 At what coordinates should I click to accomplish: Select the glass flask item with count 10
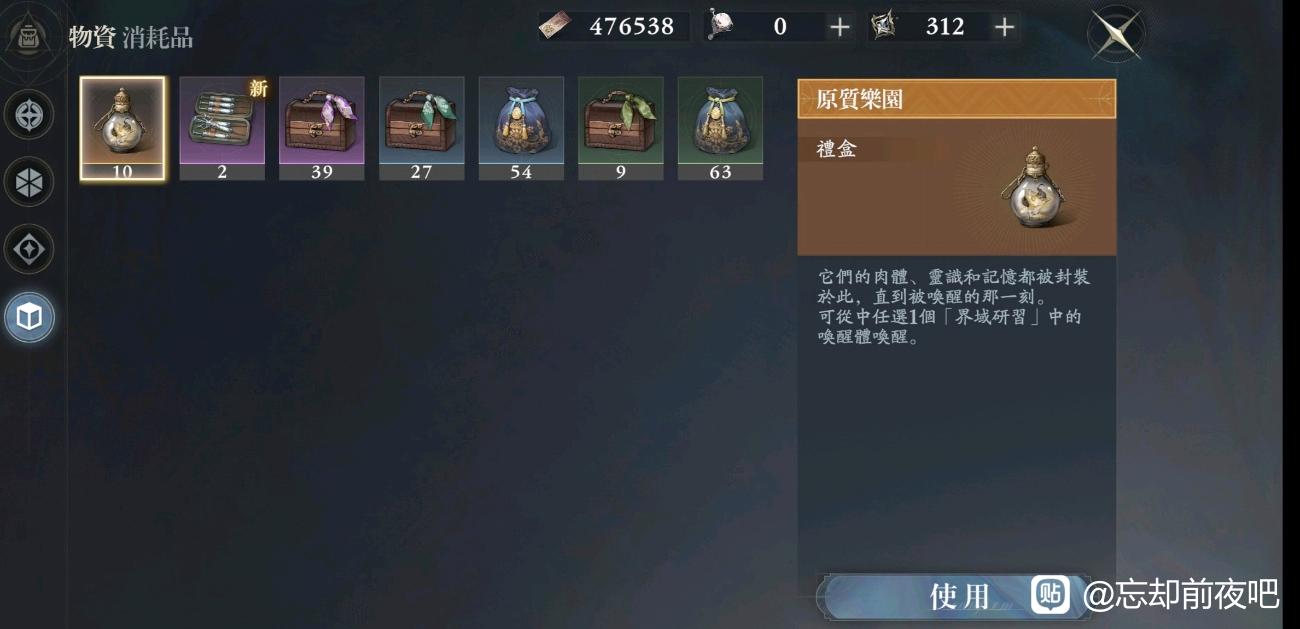click(122, 128)
